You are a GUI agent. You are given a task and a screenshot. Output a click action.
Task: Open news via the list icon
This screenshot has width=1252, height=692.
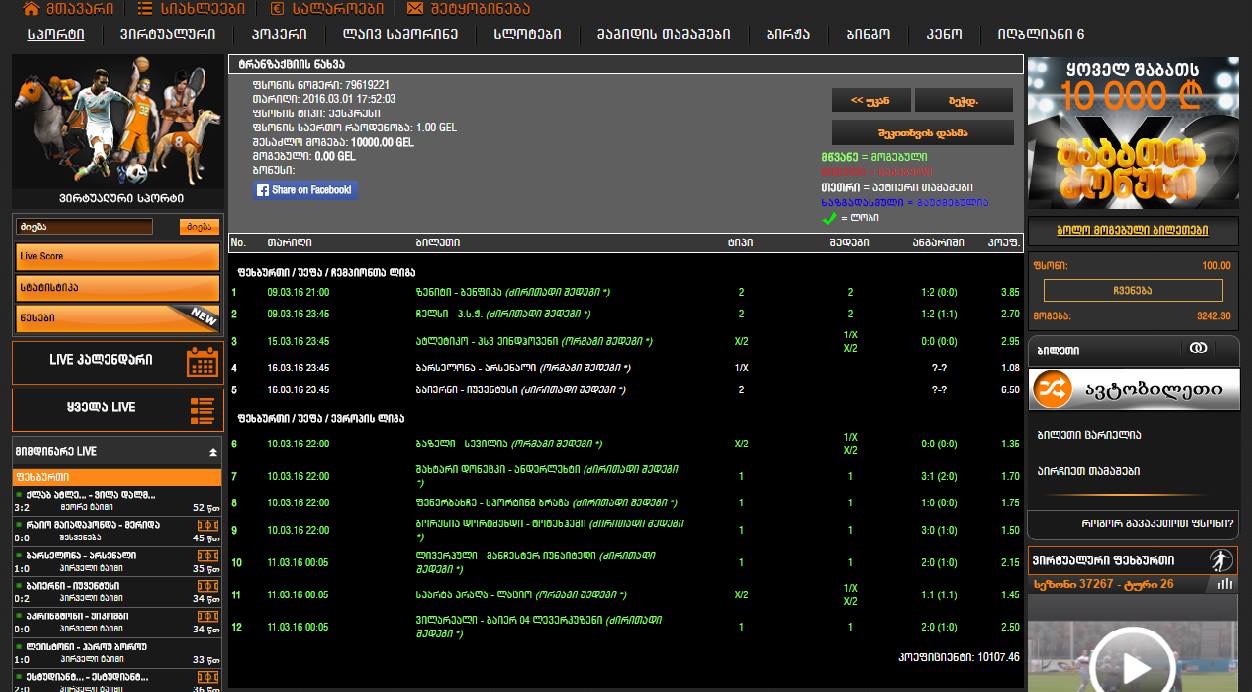pyautogui.click(x=146, y=9)
